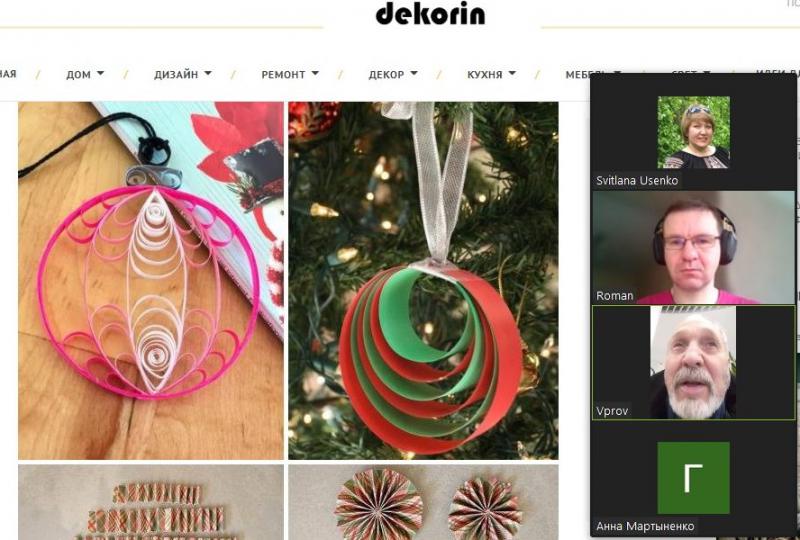800x540 pixels.
Task: Expand the ДЕКОР dropdown arrow
Action: (414, 73)
